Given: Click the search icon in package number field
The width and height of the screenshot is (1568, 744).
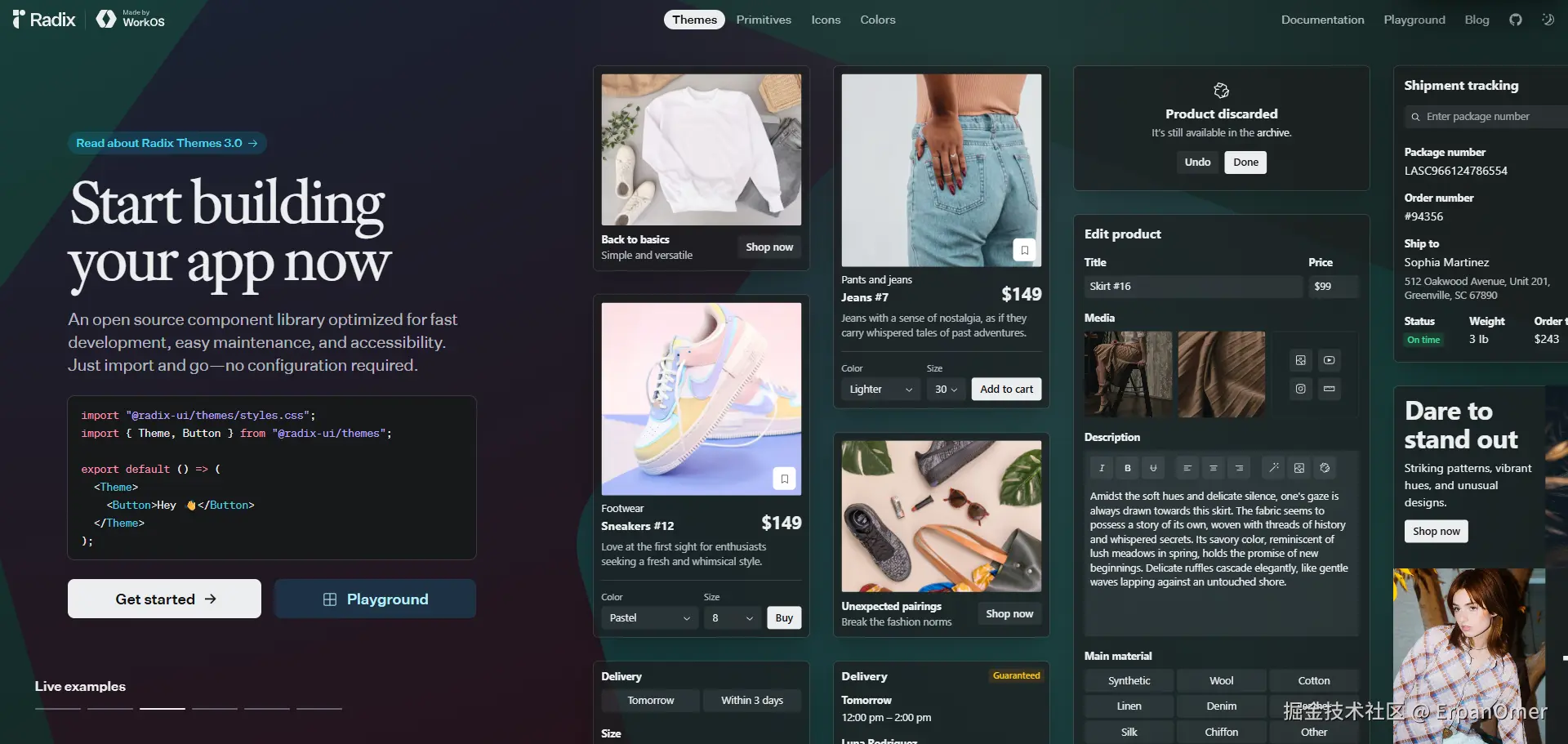Looking at the screenshot, I should click(x=1415, y=117).
